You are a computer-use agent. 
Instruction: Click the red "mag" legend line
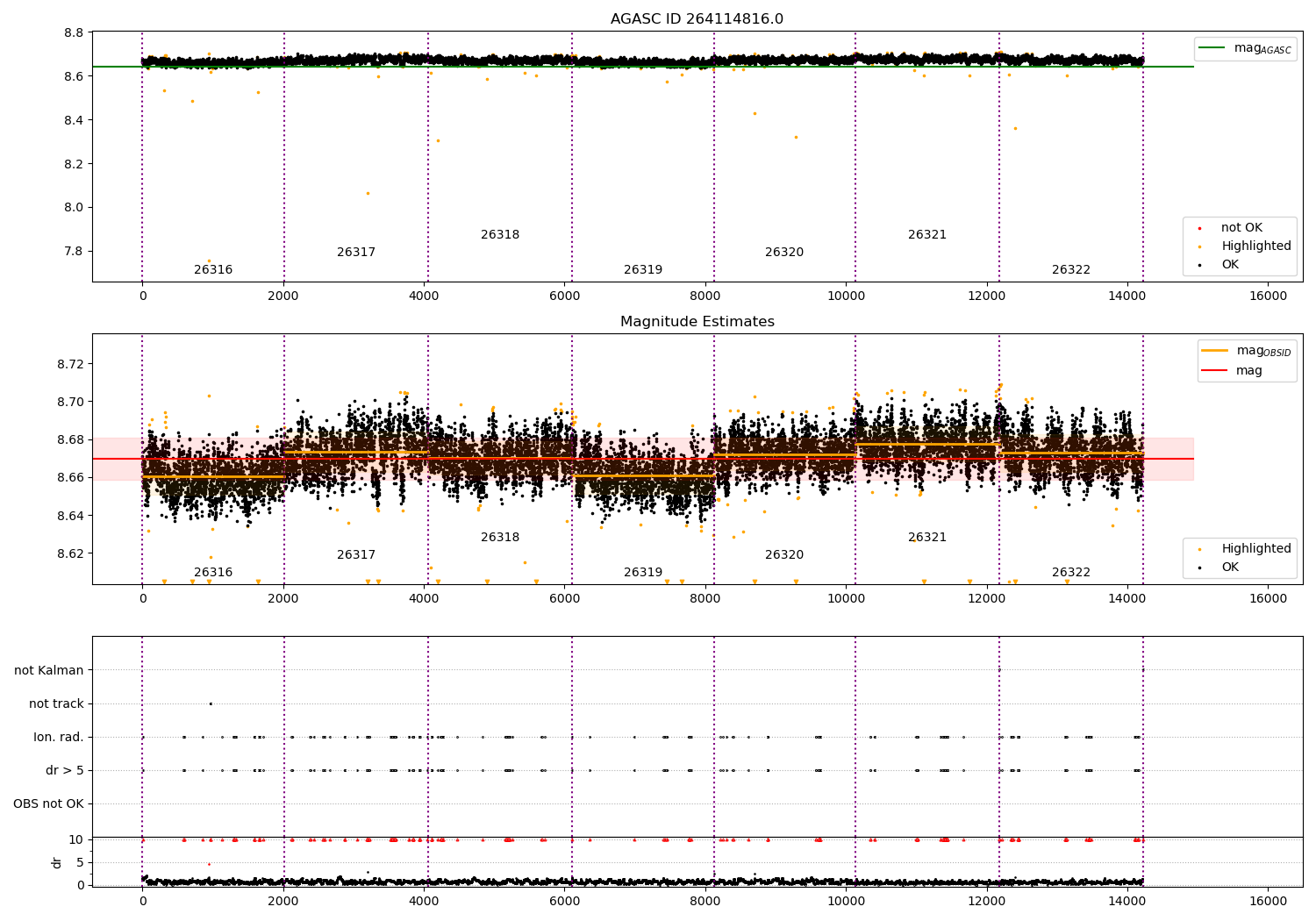[x=1214, y=370]
